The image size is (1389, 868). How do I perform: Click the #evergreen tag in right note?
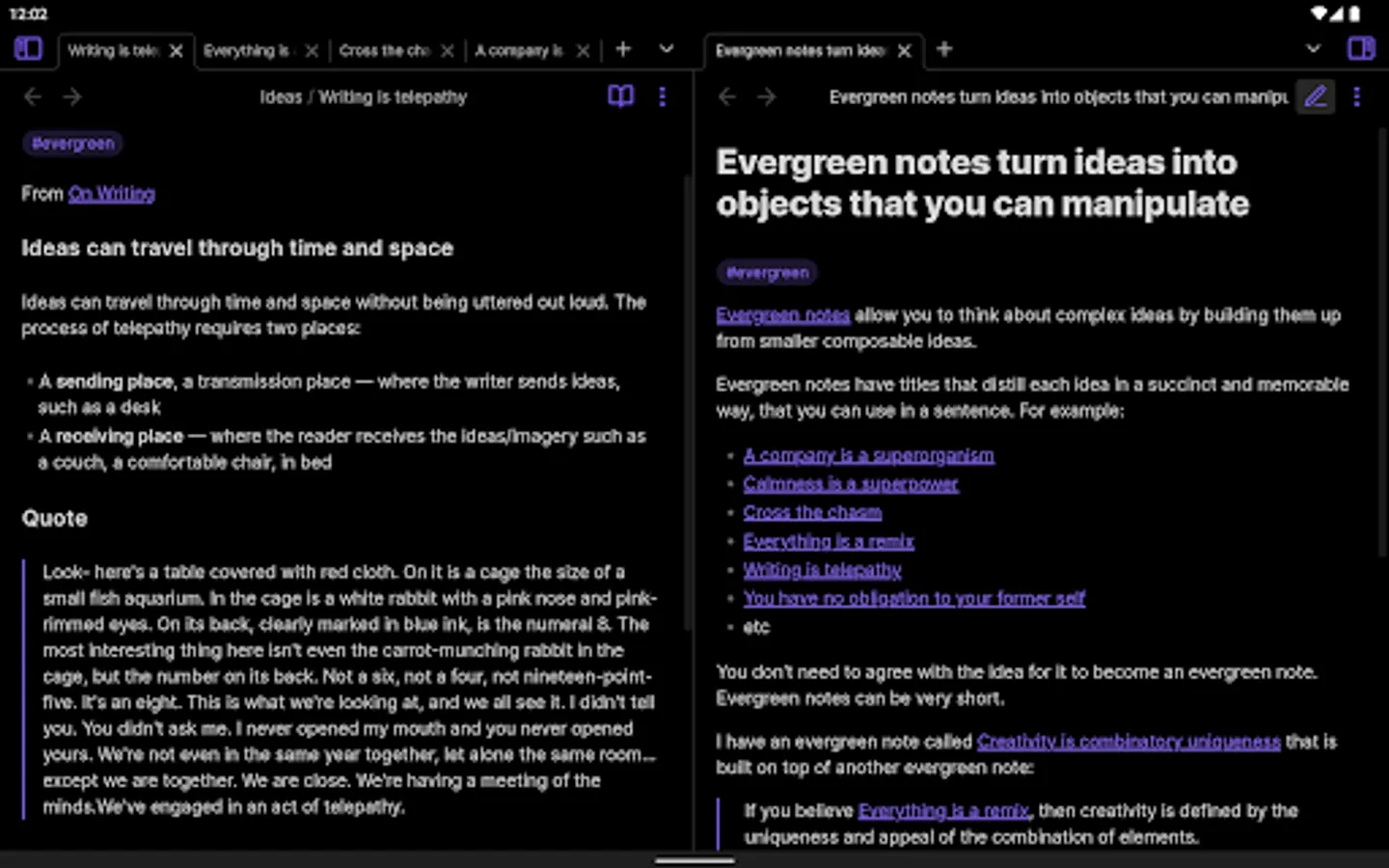(x=767, y=273)
